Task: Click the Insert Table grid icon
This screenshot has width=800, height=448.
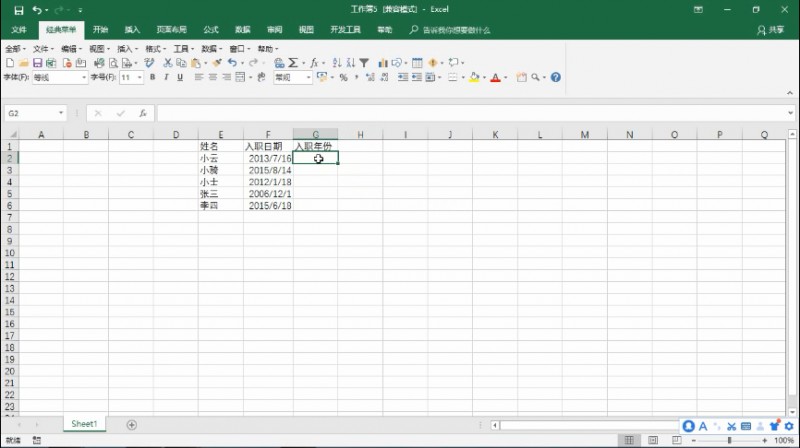Action: pyautogui.click(x=417, y=63)
